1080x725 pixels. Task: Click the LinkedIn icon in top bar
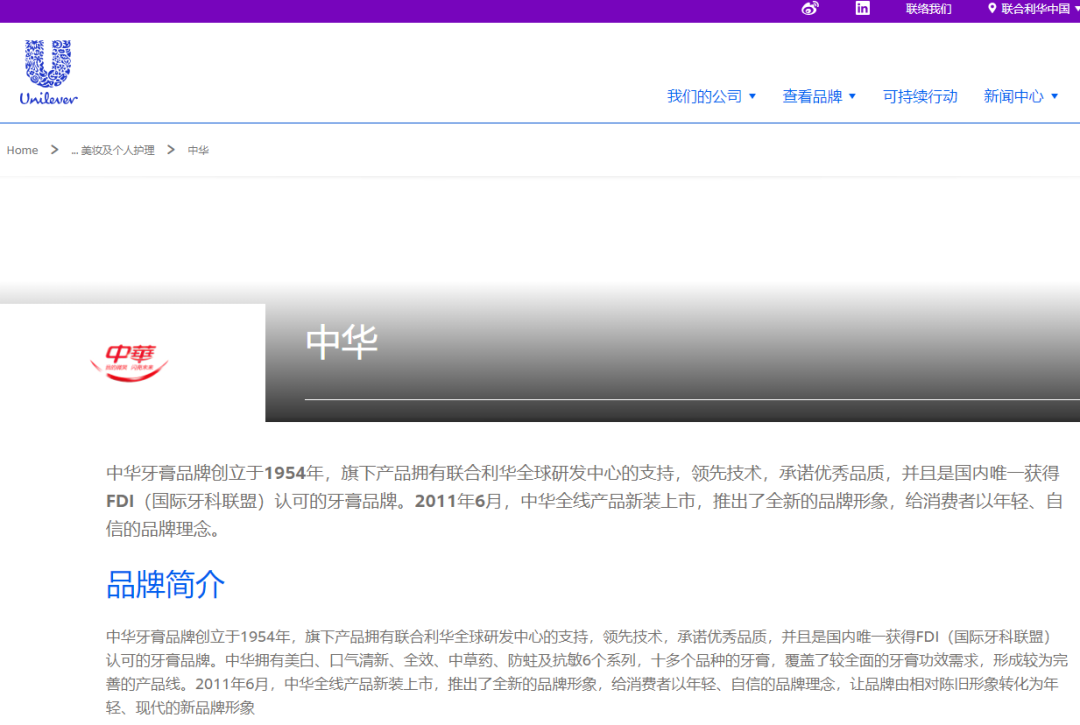[862, 9]
